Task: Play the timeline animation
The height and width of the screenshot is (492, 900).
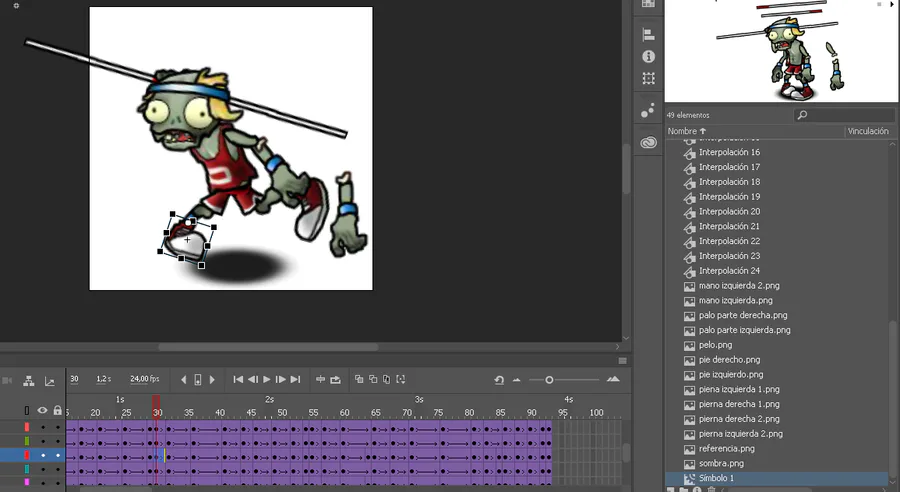Action: [x=267, y=379]
